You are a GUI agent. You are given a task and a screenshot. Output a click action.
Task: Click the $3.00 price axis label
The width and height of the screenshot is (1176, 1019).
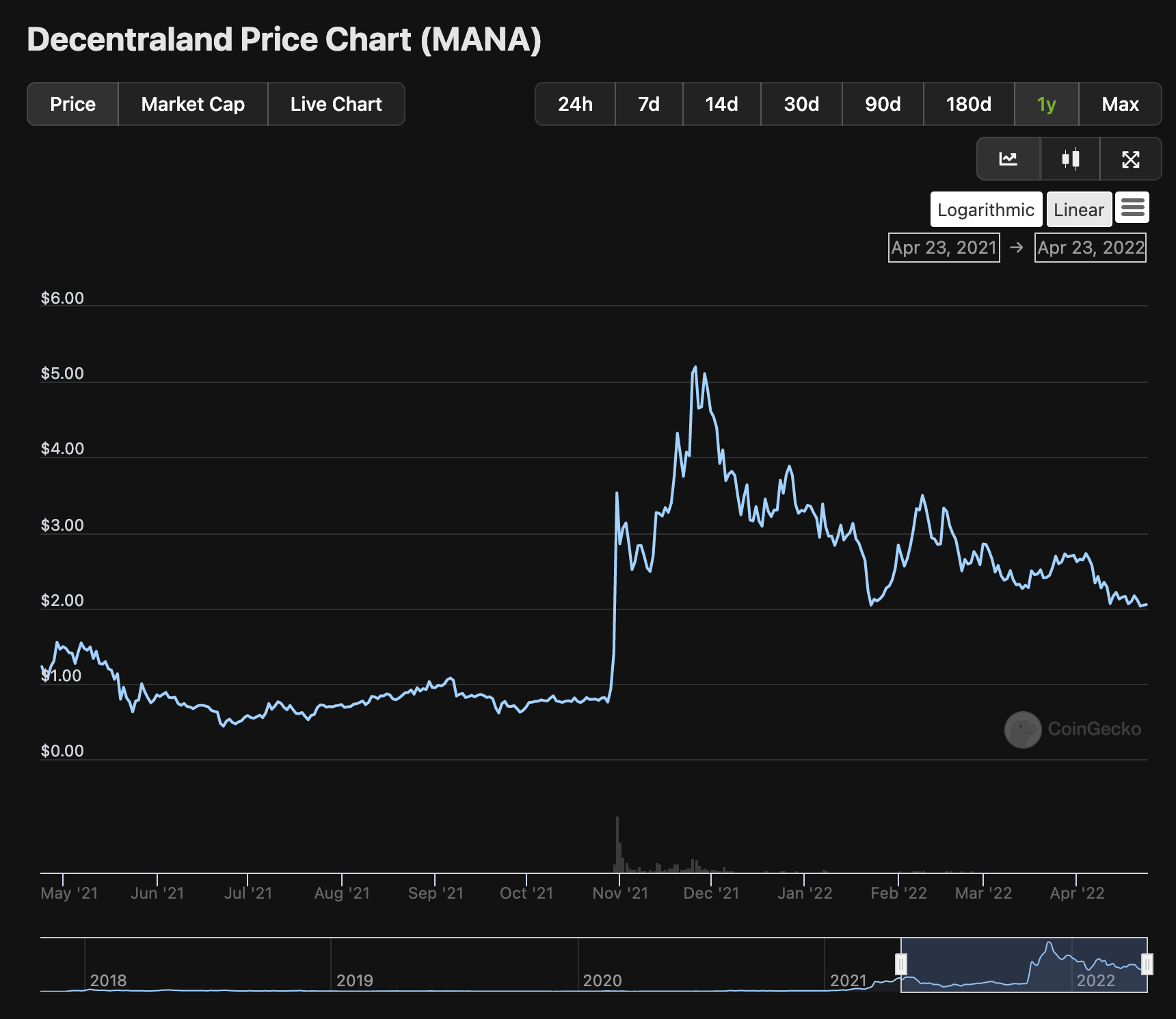(x=62, y=525)
